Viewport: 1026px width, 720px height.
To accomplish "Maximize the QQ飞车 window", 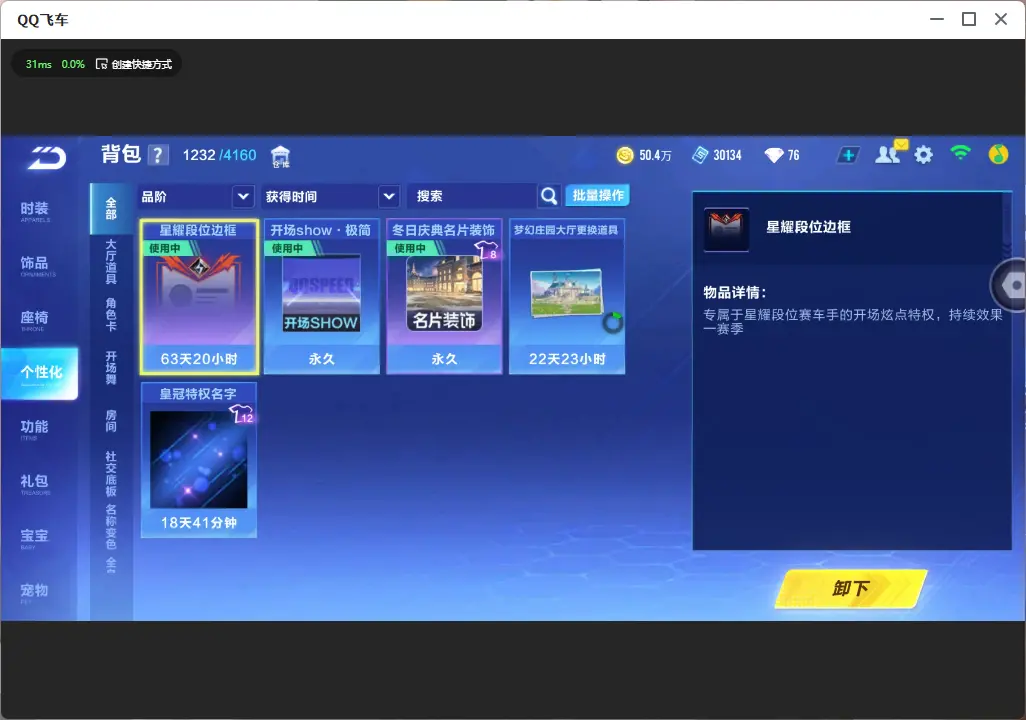I will click(x=969, y=19).
